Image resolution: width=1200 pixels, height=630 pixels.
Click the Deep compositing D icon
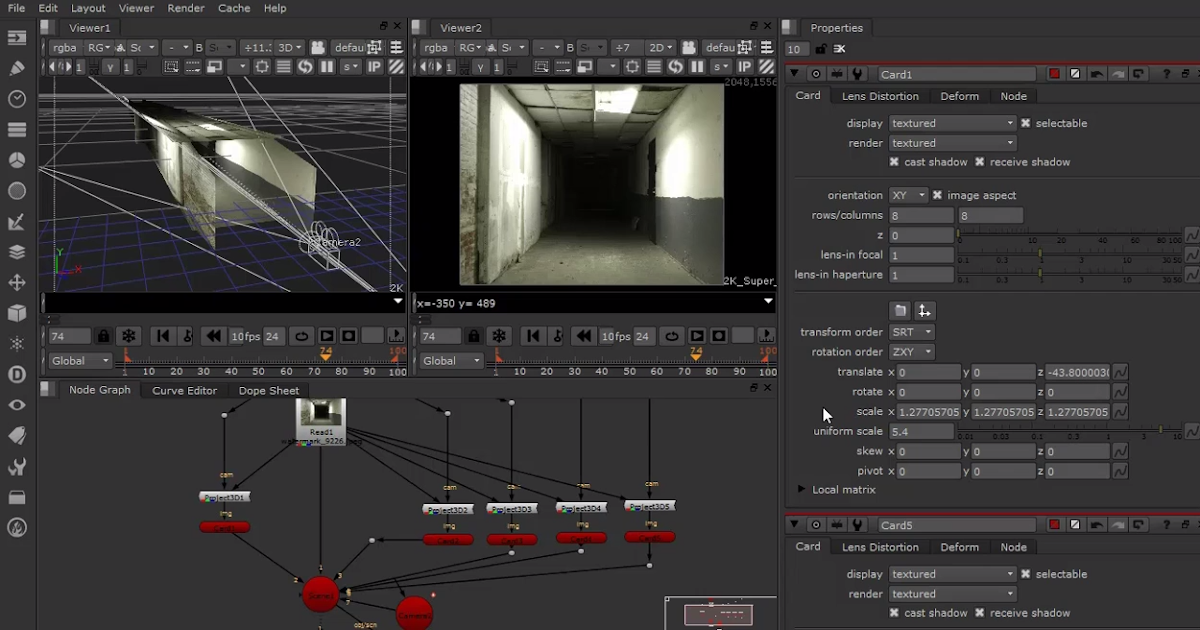tap(15, 376)
